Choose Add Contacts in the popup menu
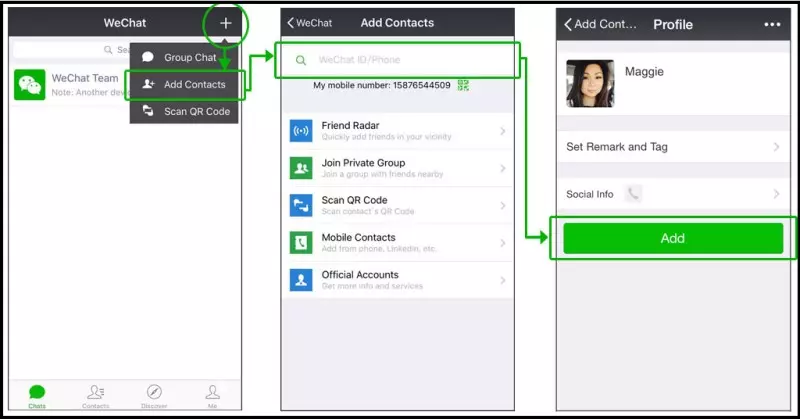800x419 pixels. (x=184, y=84)
